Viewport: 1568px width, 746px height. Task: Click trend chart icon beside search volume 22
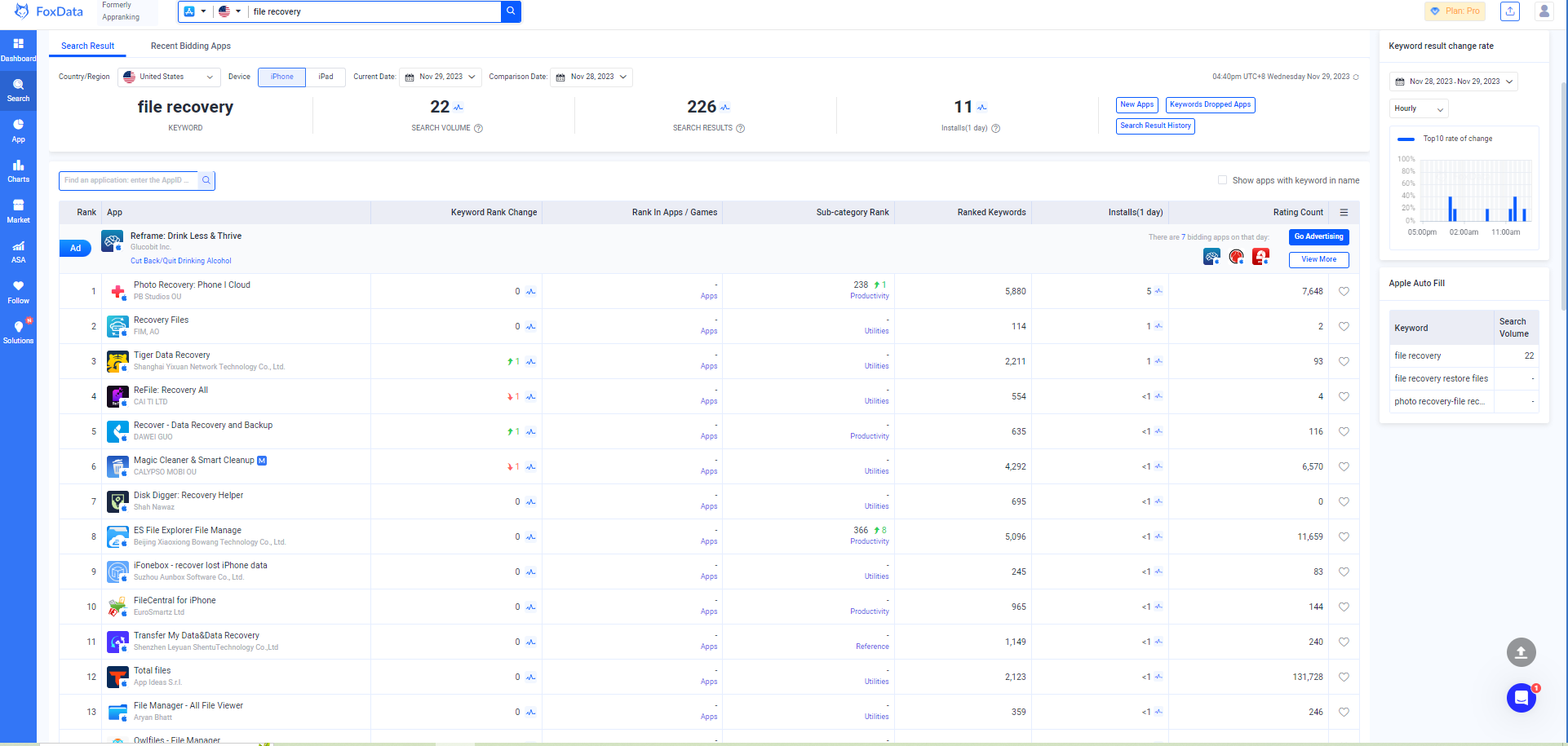point(458,108)
